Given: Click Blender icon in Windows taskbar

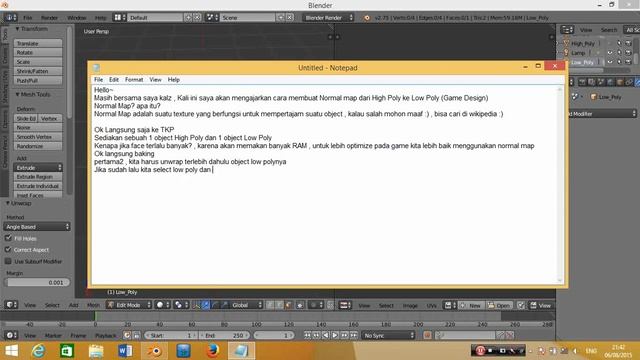Looking at the screenshot, I should [x=155, y=351].
